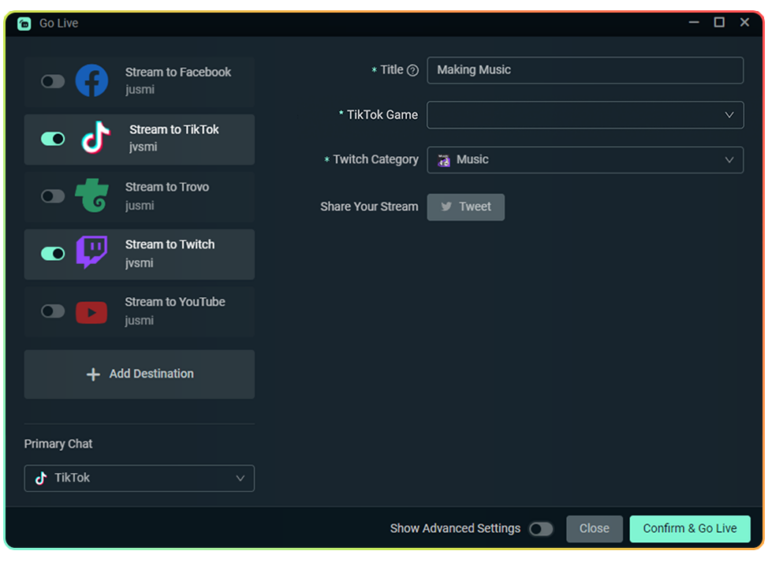
Task: Click the Trovo logo icon
Action: click(92, 195)
